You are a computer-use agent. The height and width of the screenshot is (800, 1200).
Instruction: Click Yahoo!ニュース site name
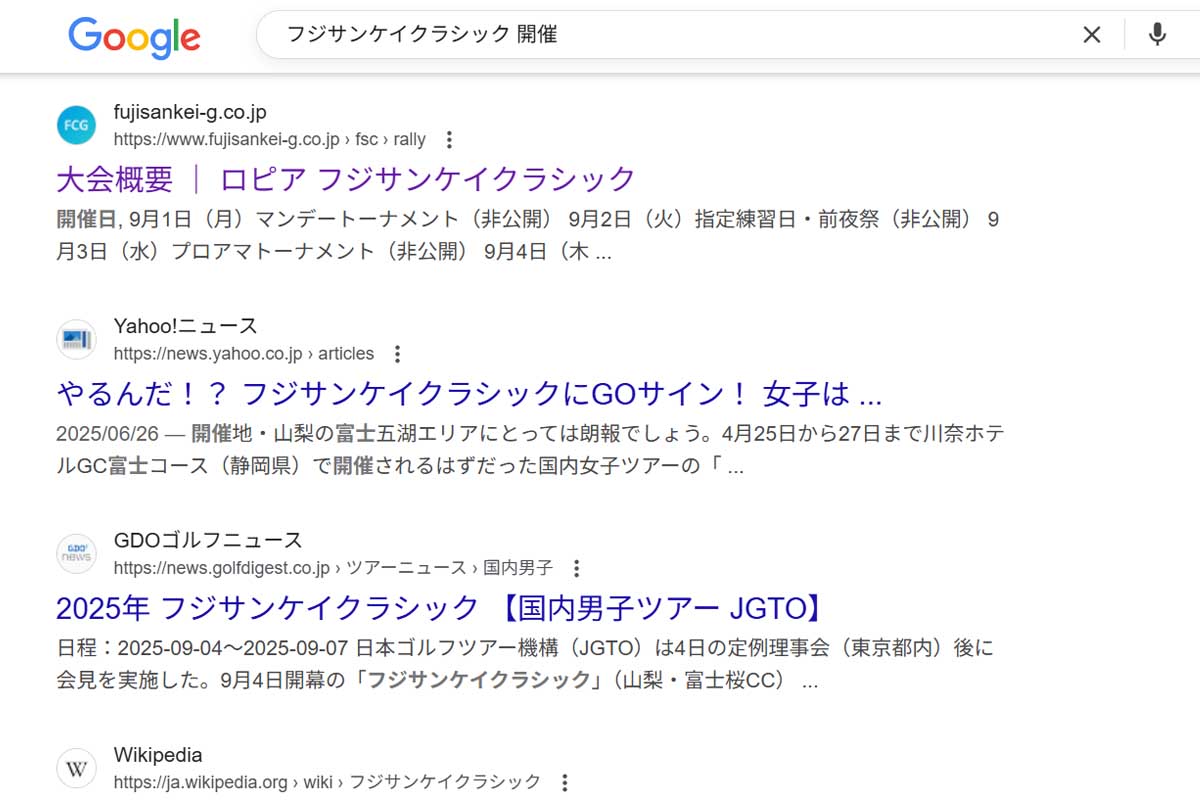186,326
